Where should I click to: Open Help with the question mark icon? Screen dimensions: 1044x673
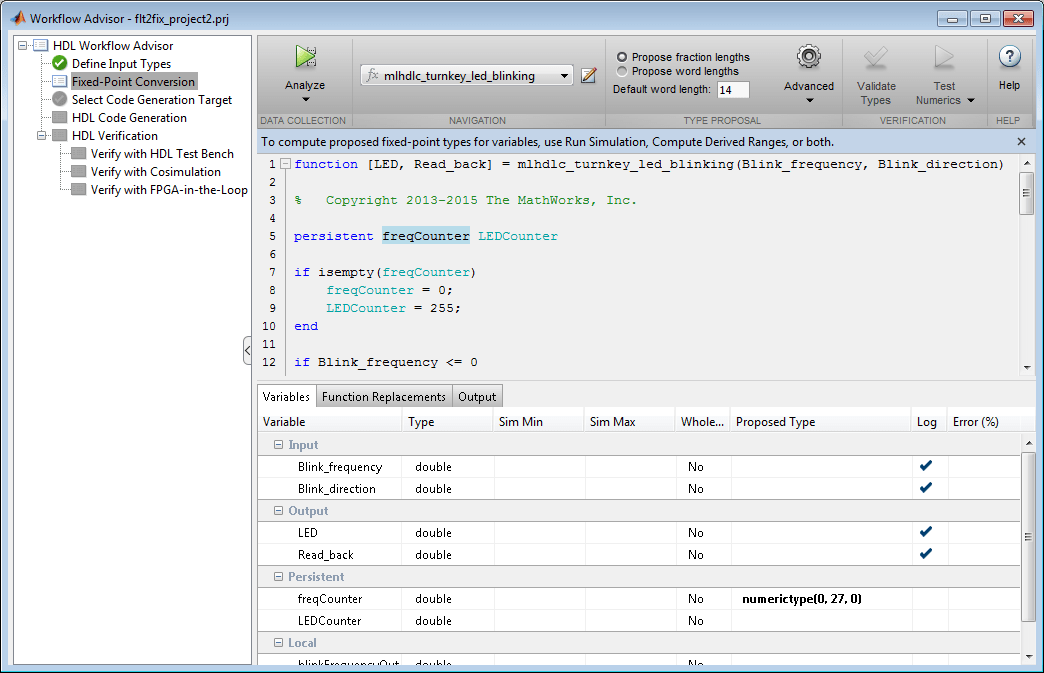[x=1009, y=57]
